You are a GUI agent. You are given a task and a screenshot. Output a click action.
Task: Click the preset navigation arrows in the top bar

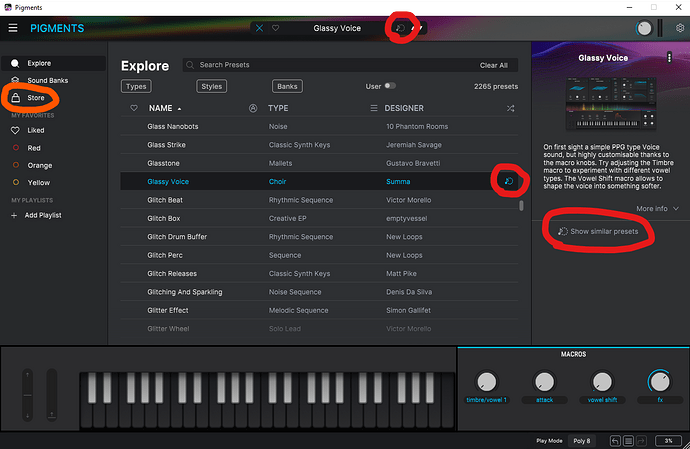point(417,28)
